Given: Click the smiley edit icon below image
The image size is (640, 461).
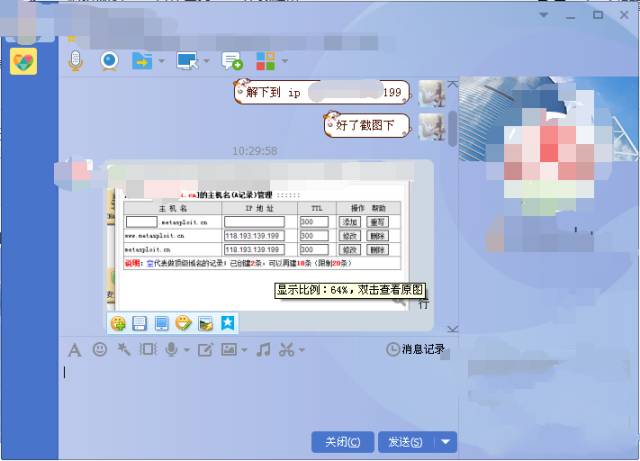Looking at the screenshot, I should pos(184,323).
